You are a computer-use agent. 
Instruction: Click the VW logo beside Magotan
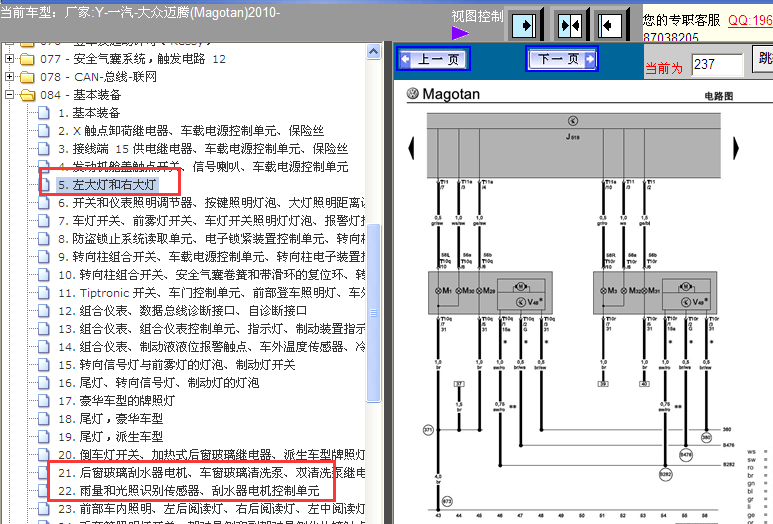pos(413,93)
